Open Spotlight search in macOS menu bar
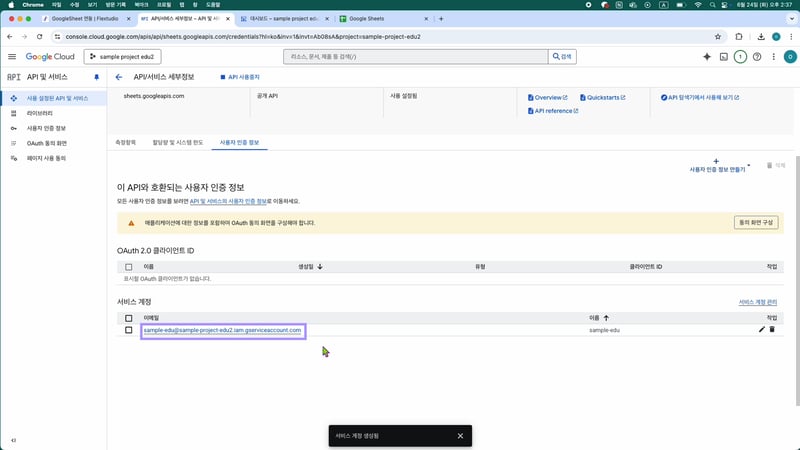 (712, 5)
